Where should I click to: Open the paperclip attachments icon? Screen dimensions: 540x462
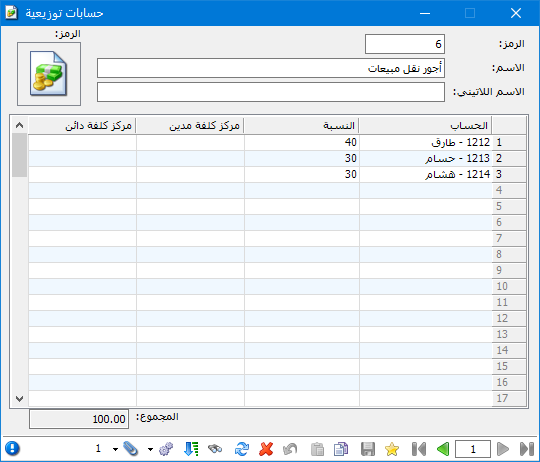point(131,449)
